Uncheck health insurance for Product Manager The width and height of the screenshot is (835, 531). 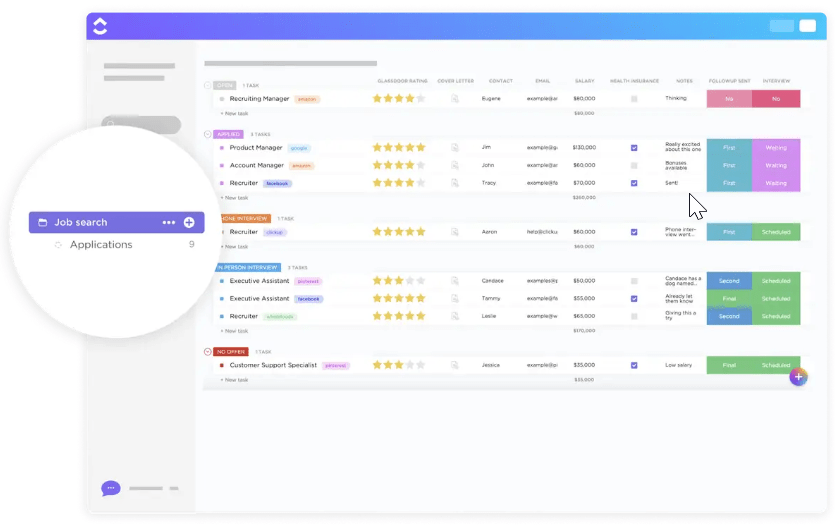click(634, 148)
